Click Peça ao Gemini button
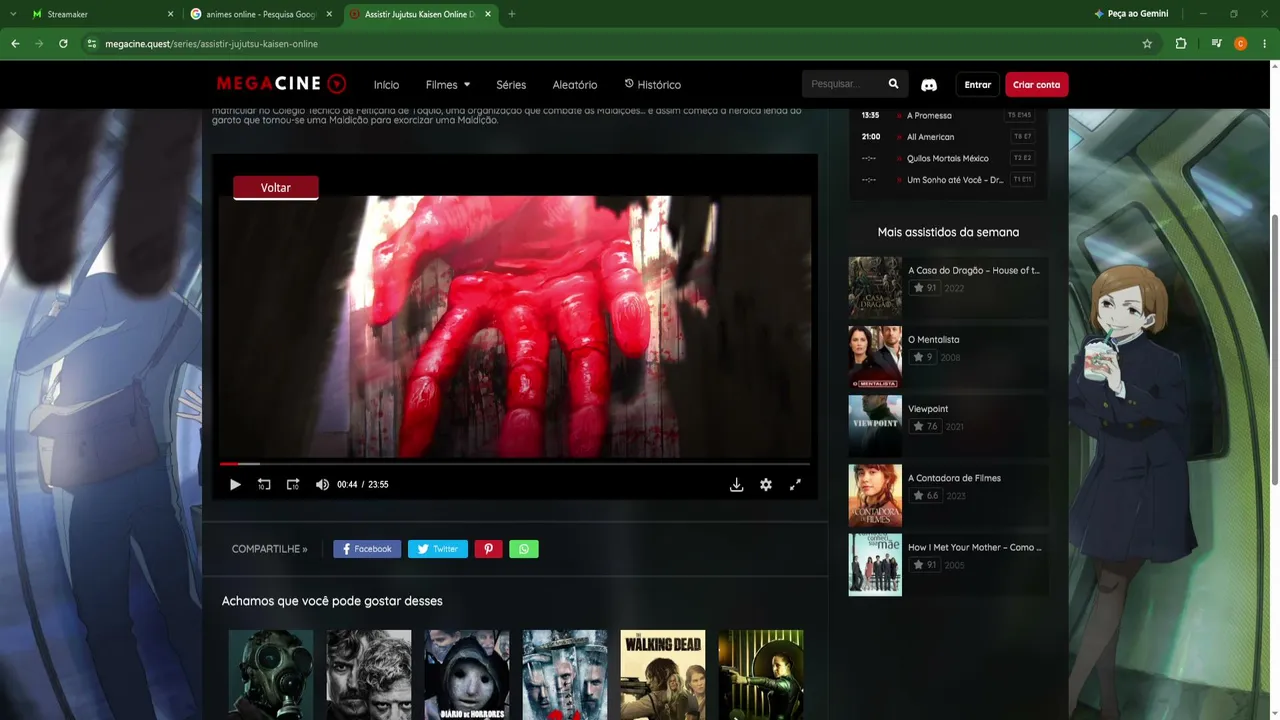Screen dimensions: 1280x720 pyautogui.click(x=1131, y=14)
